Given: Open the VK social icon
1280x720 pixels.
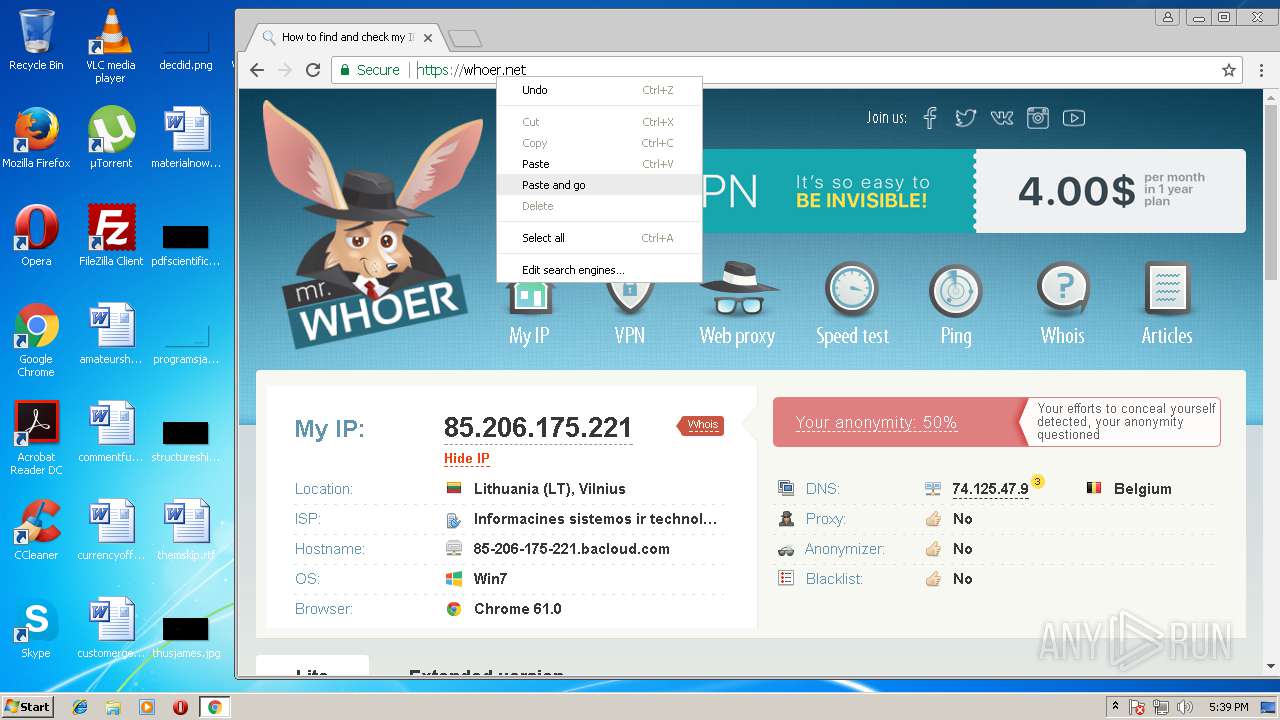Looking at the screenshot, I should click(x=1001, y=118).
